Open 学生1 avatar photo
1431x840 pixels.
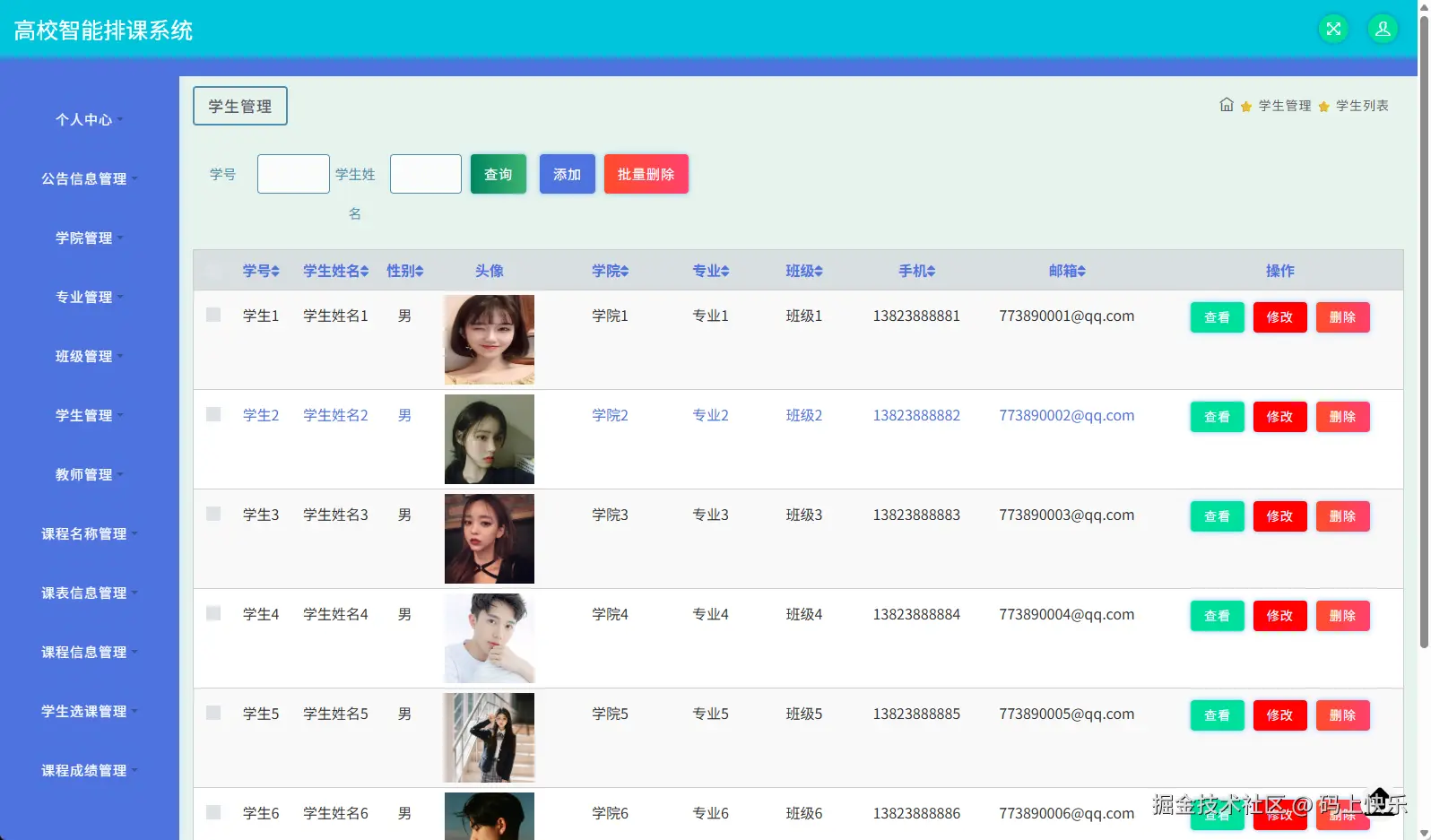point(490,340)
